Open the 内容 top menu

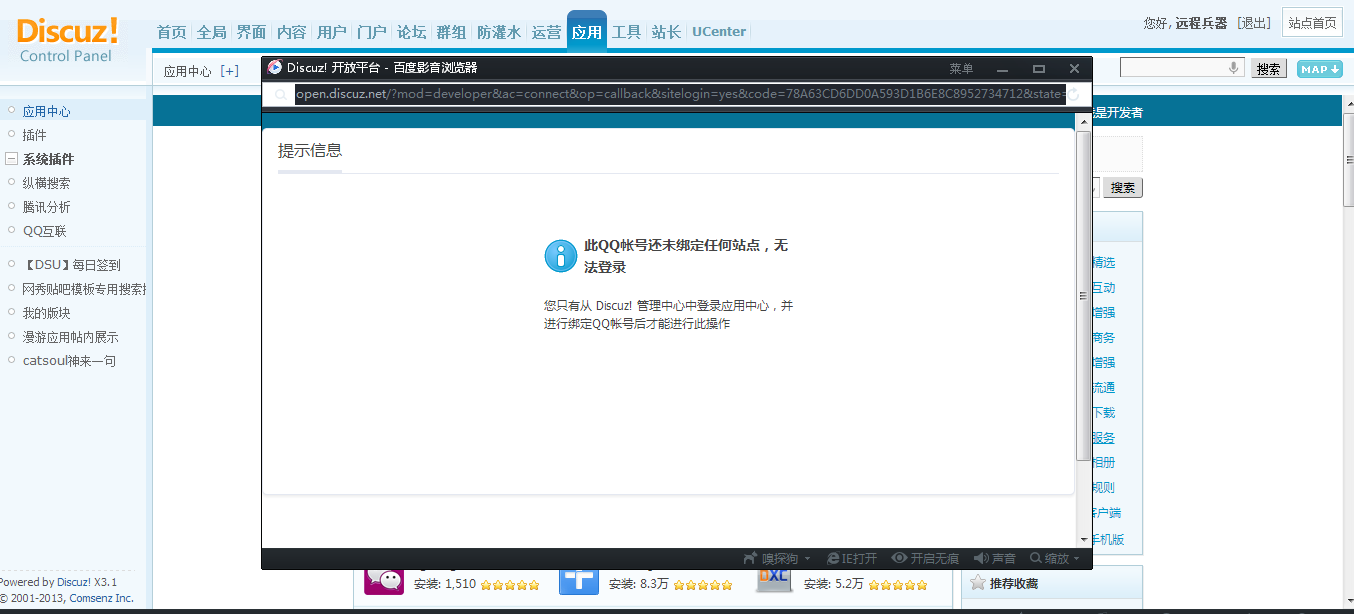[x=292, y=32]
